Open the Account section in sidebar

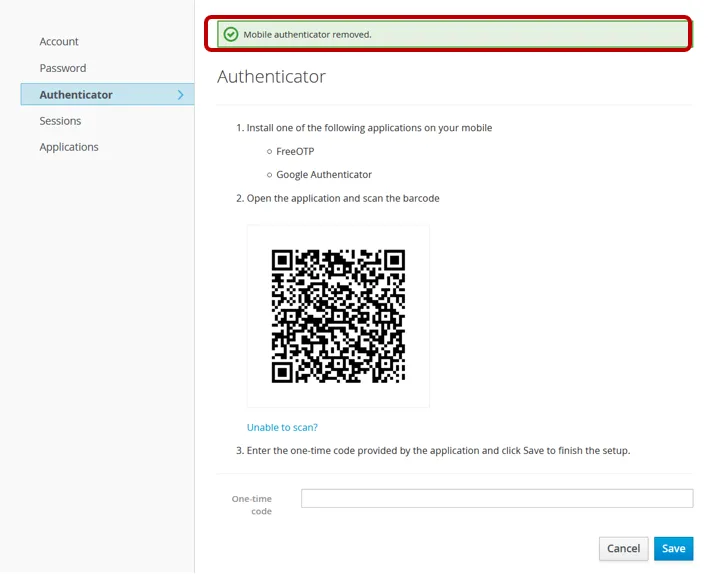(x=59, y=41)
